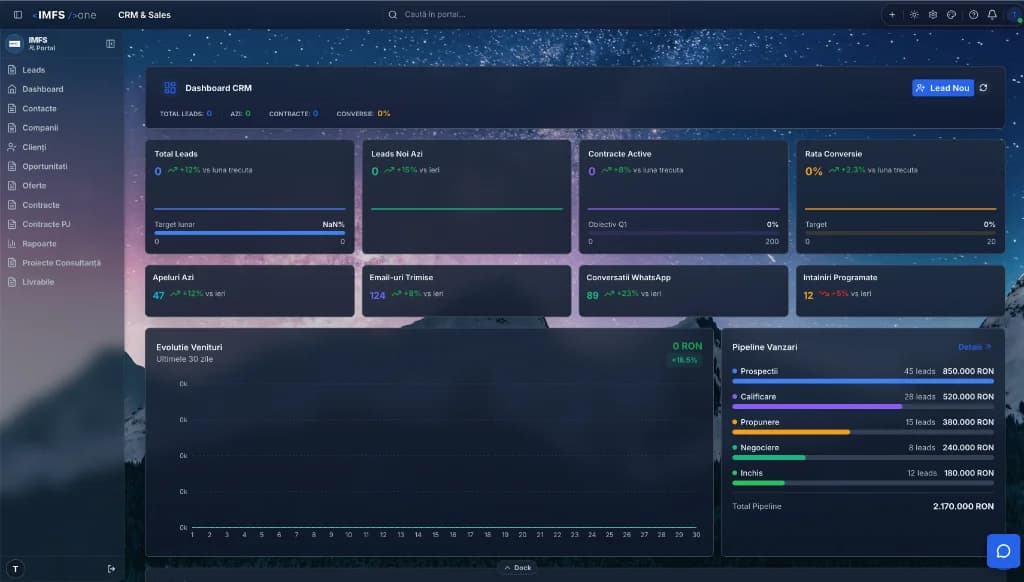Click the Calificare pipeline progress bar

863,406
